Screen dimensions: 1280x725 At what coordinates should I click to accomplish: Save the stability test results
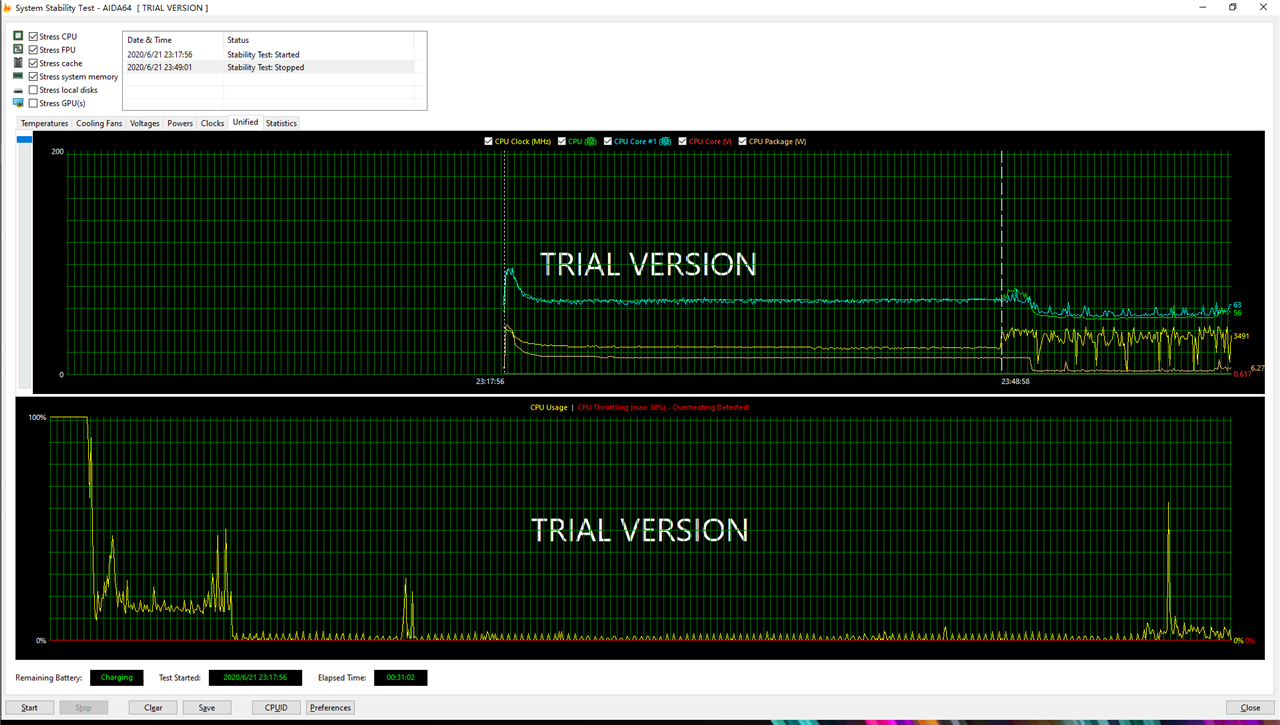pyautogui.click(x=207, y=707)
